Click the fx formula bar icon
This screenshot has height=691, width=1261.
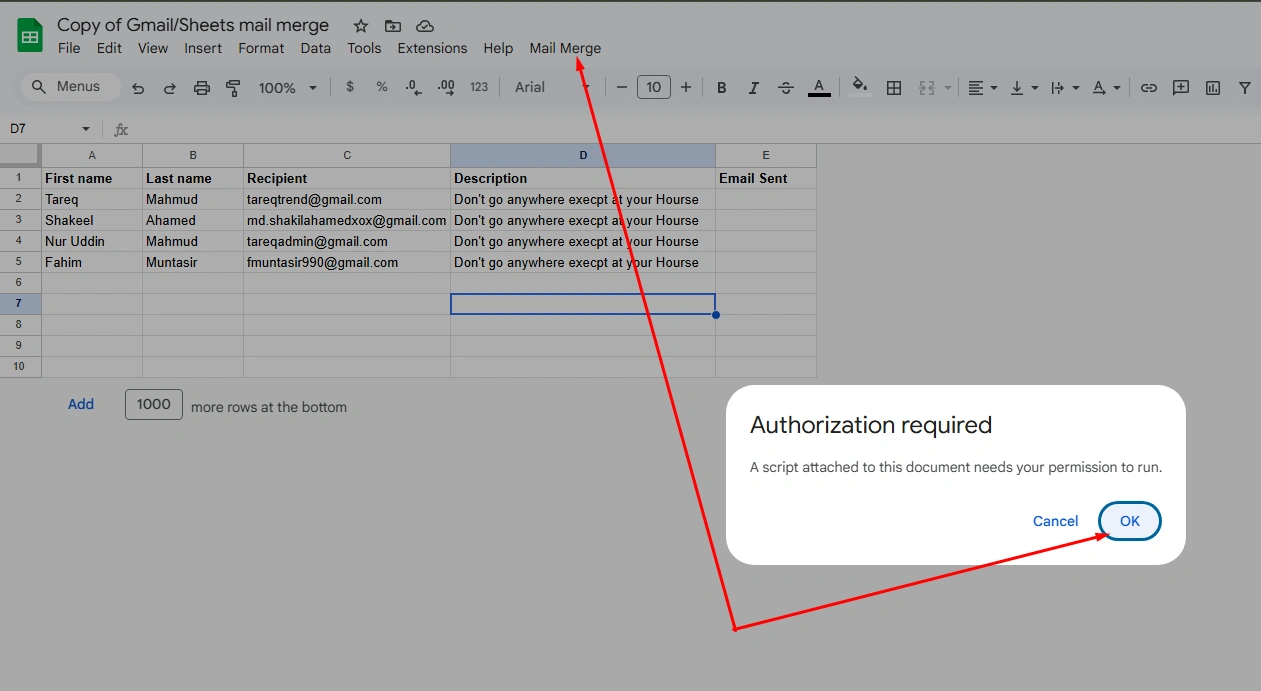tap(121, 129)
